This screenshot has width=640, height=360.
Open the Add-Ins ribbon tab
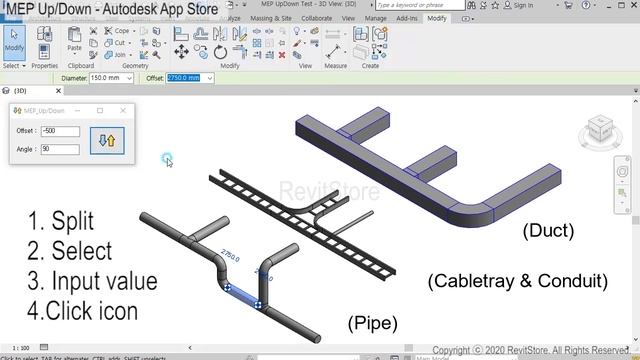click(x=407, y=18)
